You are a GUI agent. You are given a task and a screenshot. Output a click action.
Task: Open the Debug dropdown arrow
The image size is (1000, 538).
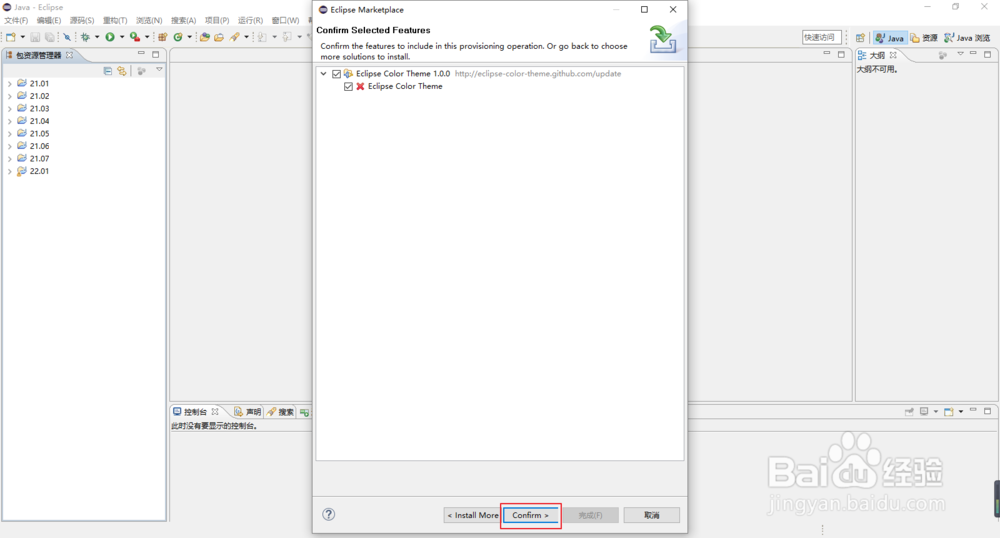[x=97, y=37]
